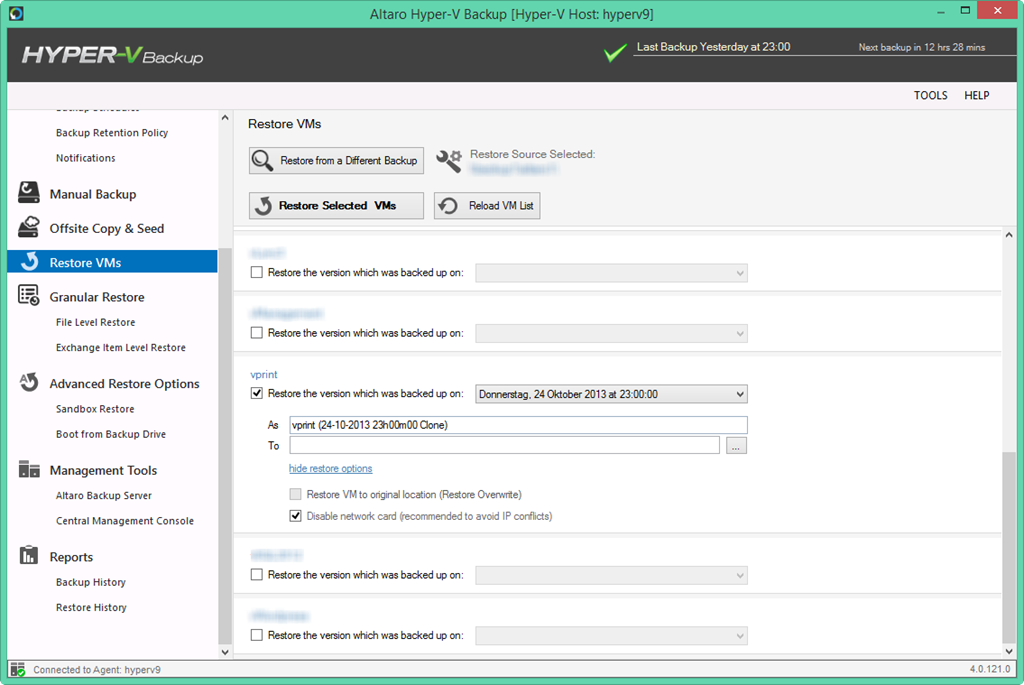Click the VM list scroll up arrow
The image size is (1024, 685).
pyautogui.click(x=1009, y=235)
